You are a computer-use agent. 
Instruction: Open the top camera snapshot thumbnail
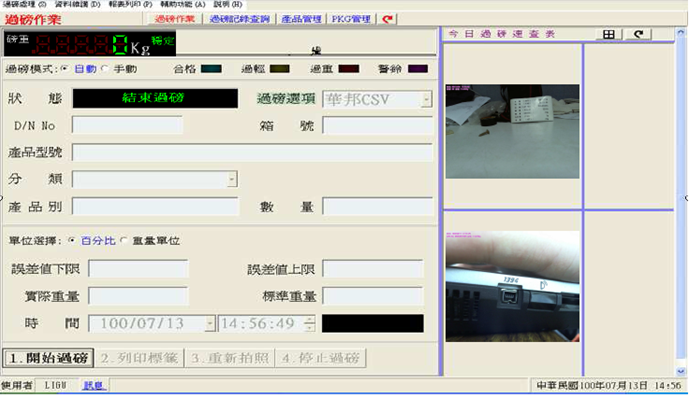click(512, 131)
